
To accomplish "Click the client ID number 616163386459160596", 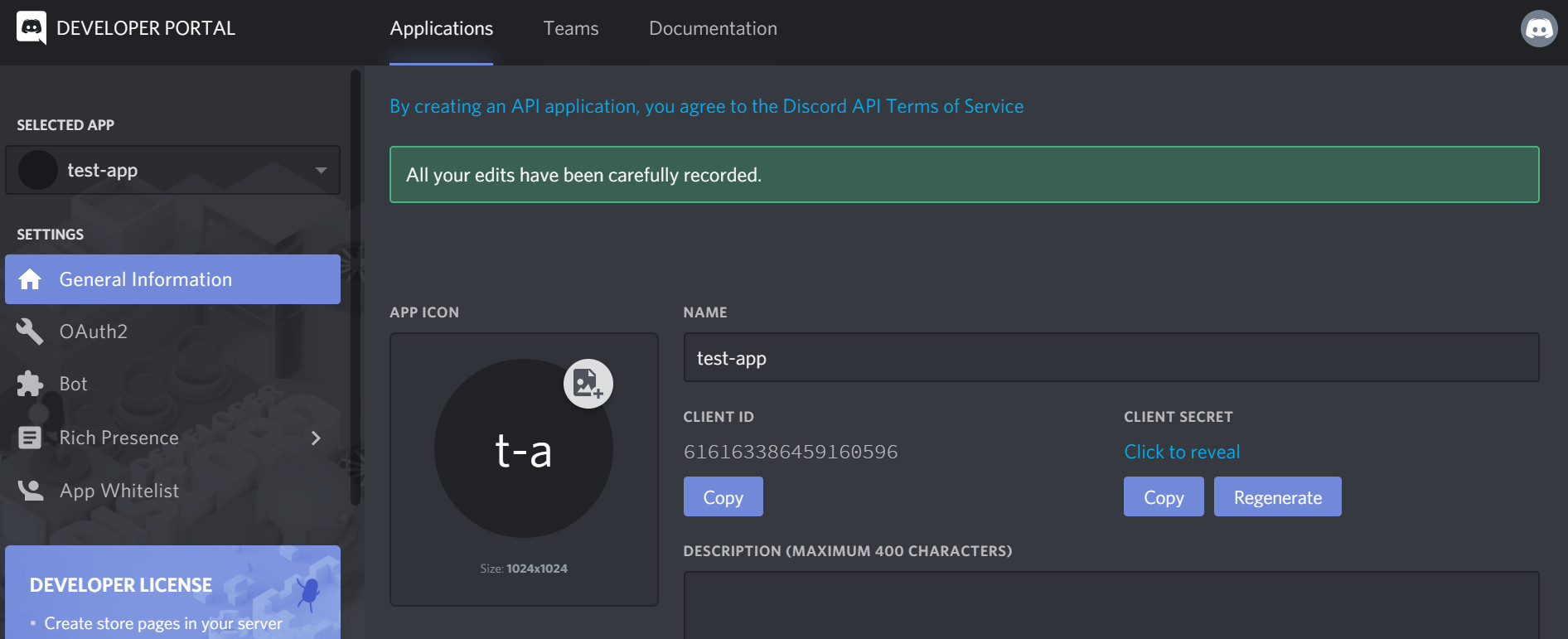I will click(x=791, y=452).
